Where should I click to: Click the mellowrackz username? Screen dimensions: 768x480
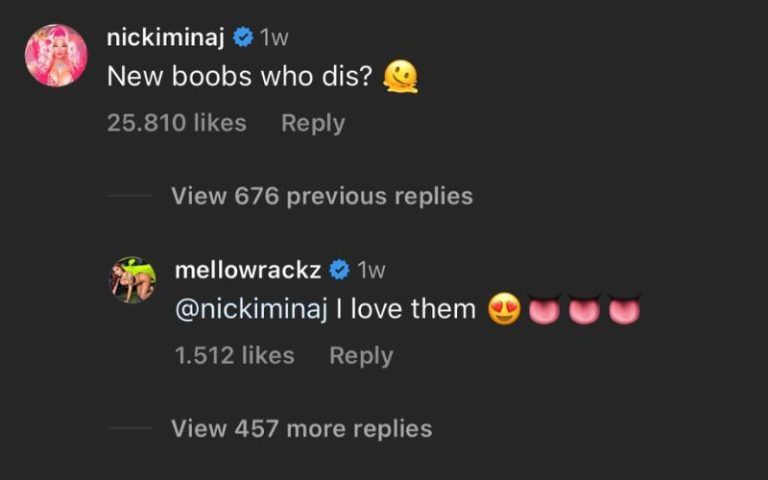tap(246, 270)
